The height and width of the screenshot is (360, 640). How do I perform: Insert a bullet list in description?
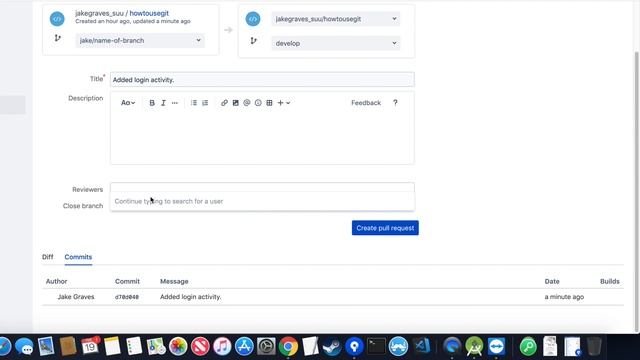194,103
